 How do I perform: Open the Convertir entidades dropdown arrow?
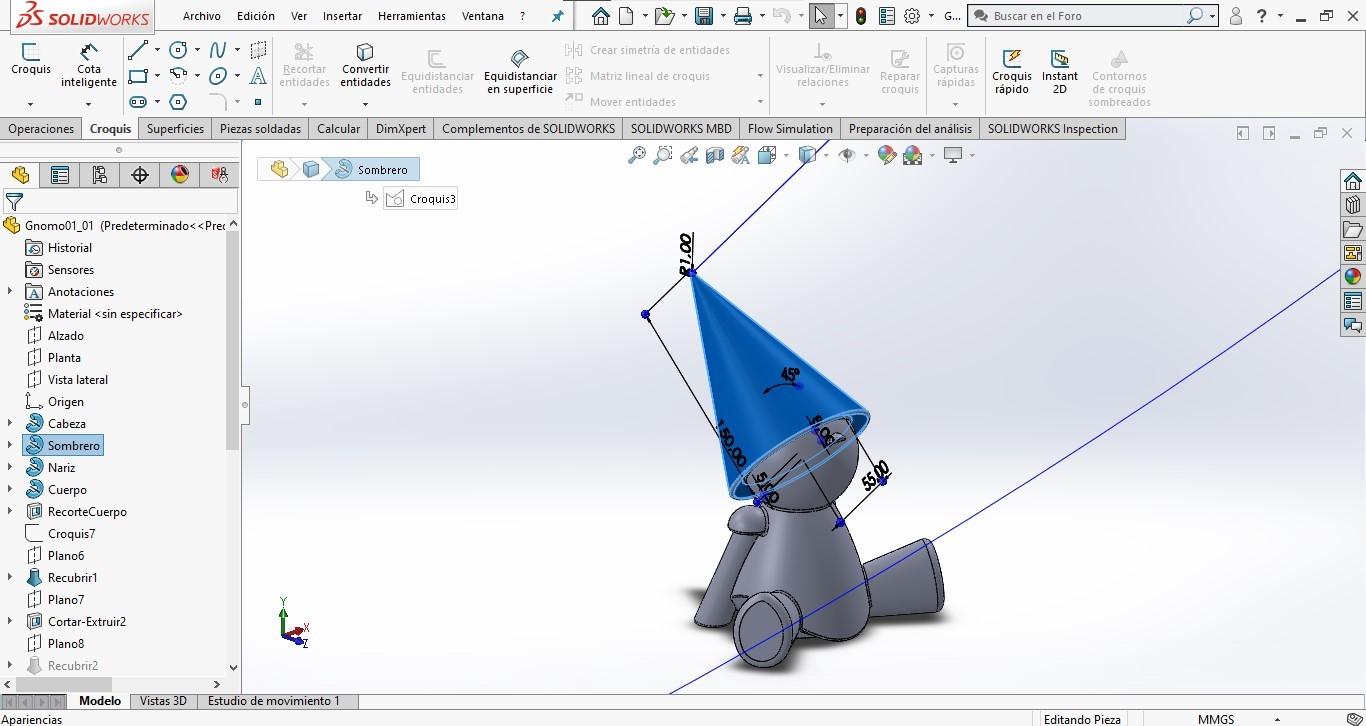point(365,103)
